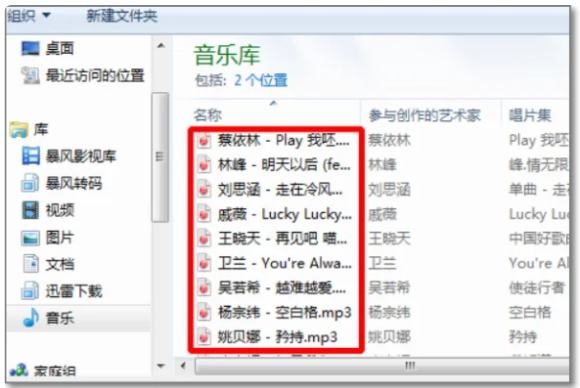Image resolution: width=580 pixels, height=388 pixels.
Task: Click the 音乐 note icon
Action: [31, 317]
